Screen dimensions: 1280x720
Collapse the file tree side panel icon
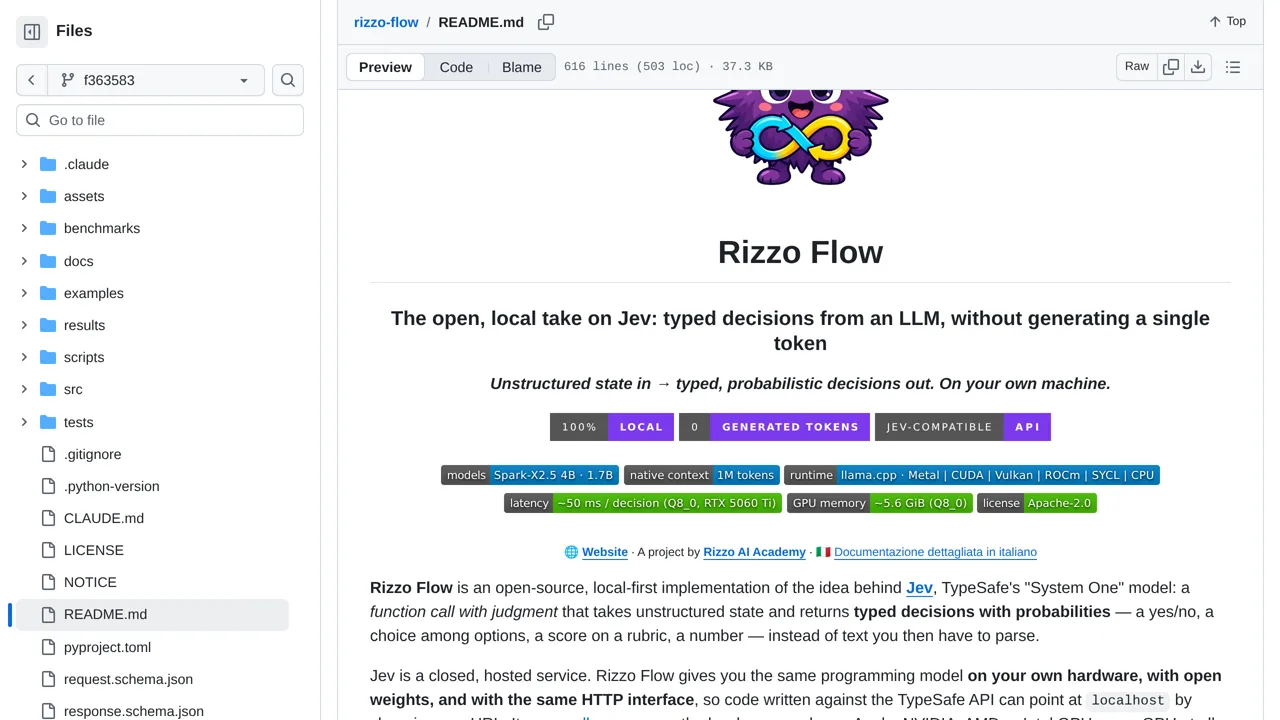32,32
